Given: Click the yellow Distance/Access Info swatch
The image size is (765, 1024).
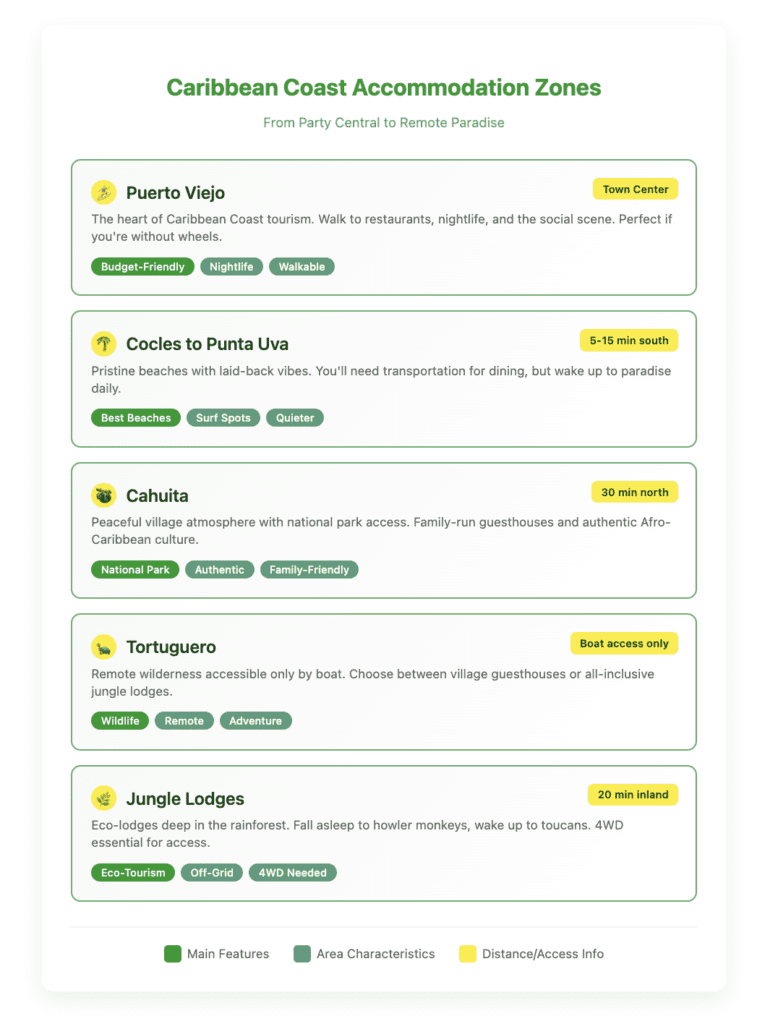Looking at the screenshot, I should (467, 954).
